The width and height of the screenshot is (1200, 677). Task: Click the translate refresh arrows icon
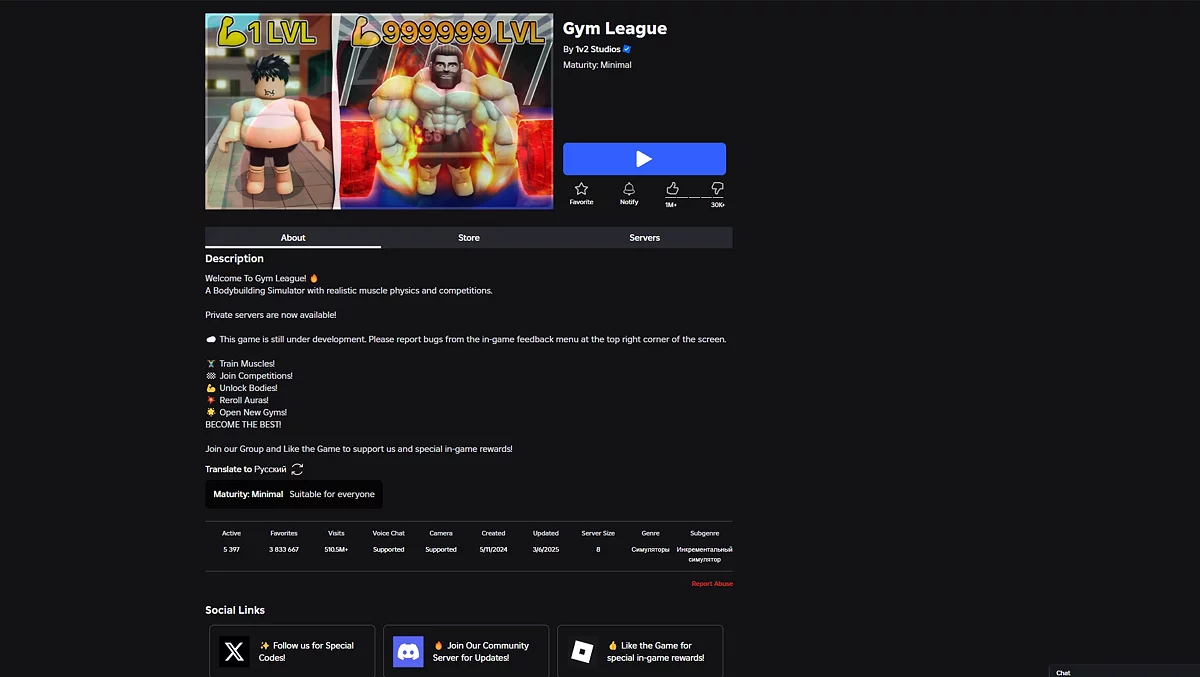[x=297, y=469]
